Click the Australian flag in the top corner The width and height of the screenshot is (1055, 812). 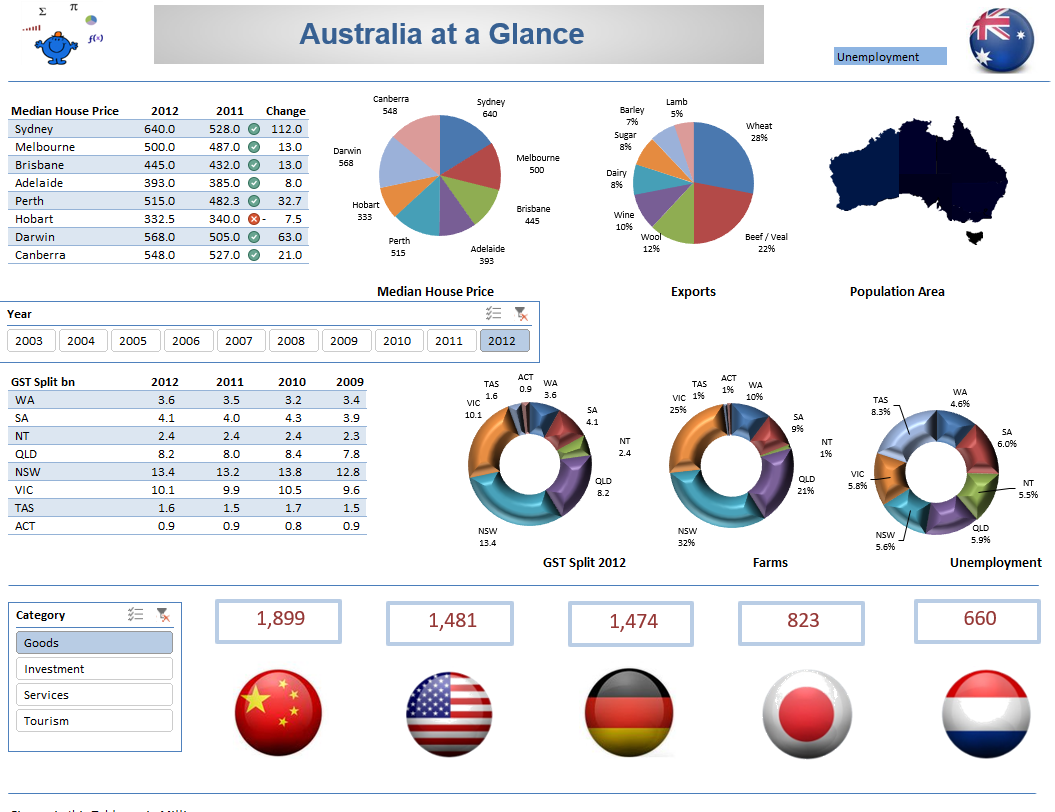[x=1000, y=42]
